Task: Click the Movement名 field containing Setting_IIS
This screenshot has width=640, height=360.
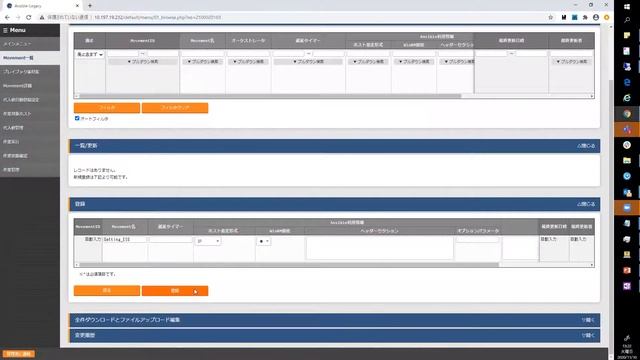Action: [124, 239]
